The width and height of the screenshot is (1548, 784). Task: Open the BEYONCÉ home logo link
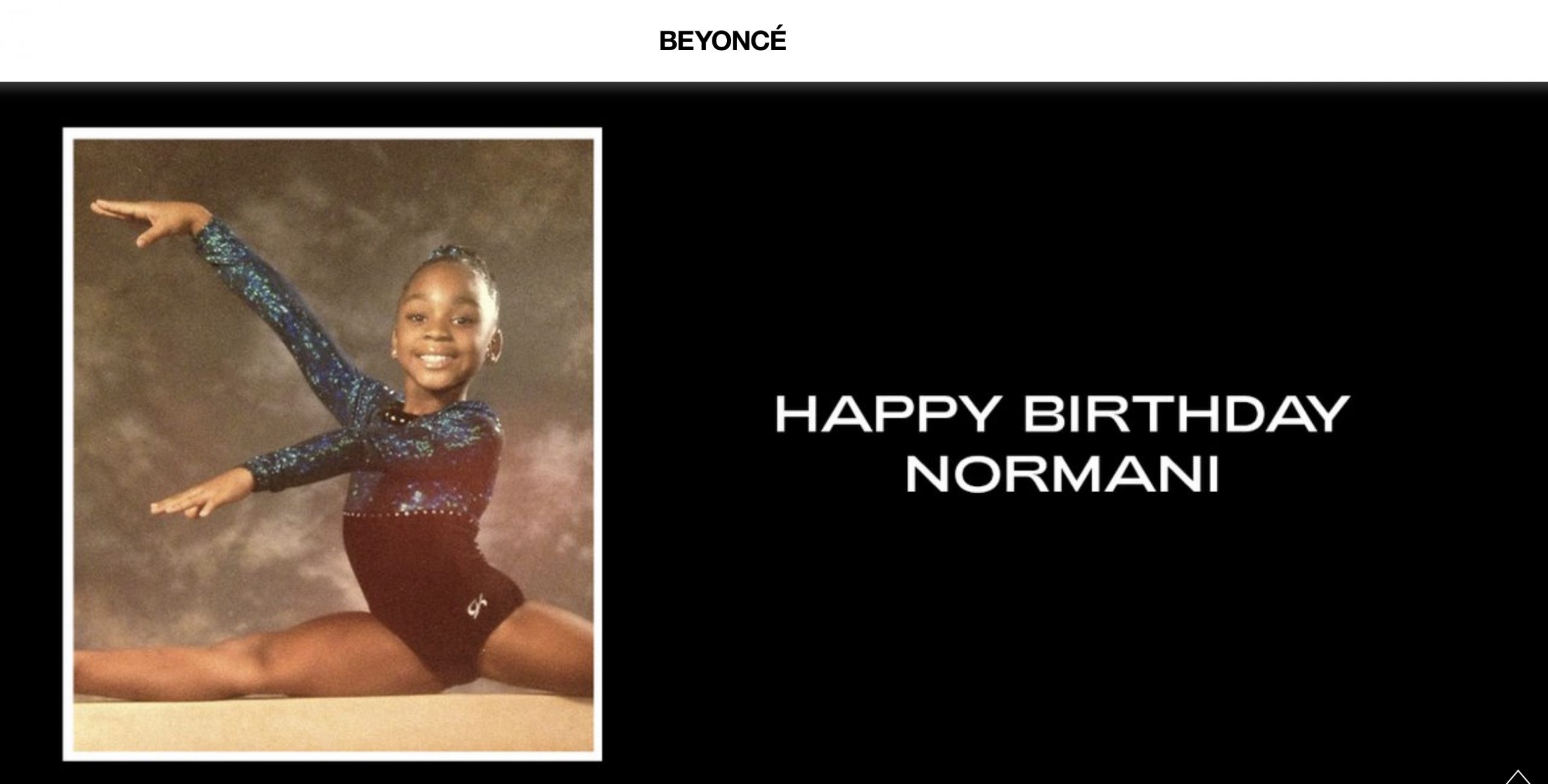[x=723, y=40]
